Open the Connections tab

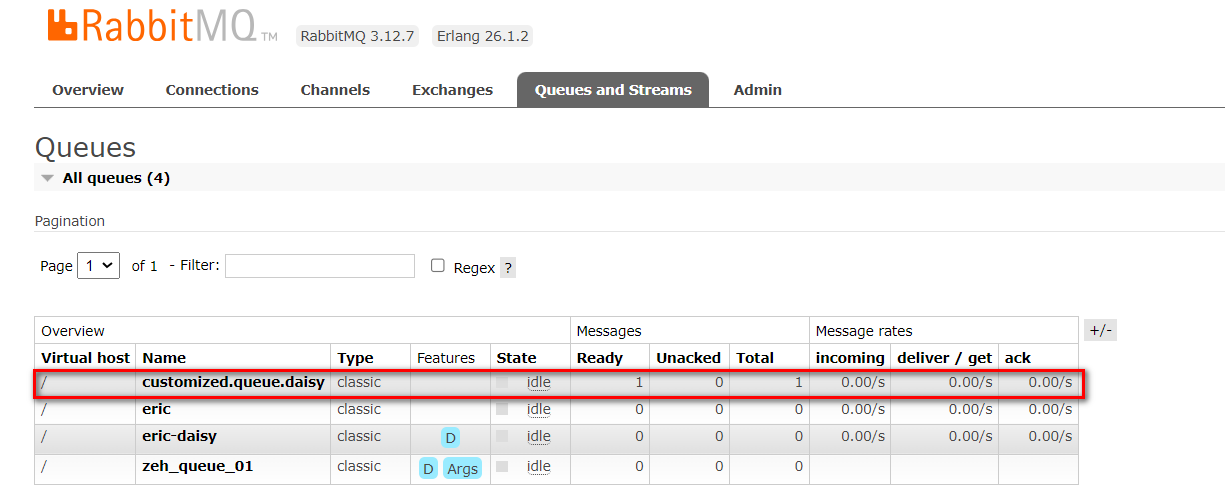212,90
